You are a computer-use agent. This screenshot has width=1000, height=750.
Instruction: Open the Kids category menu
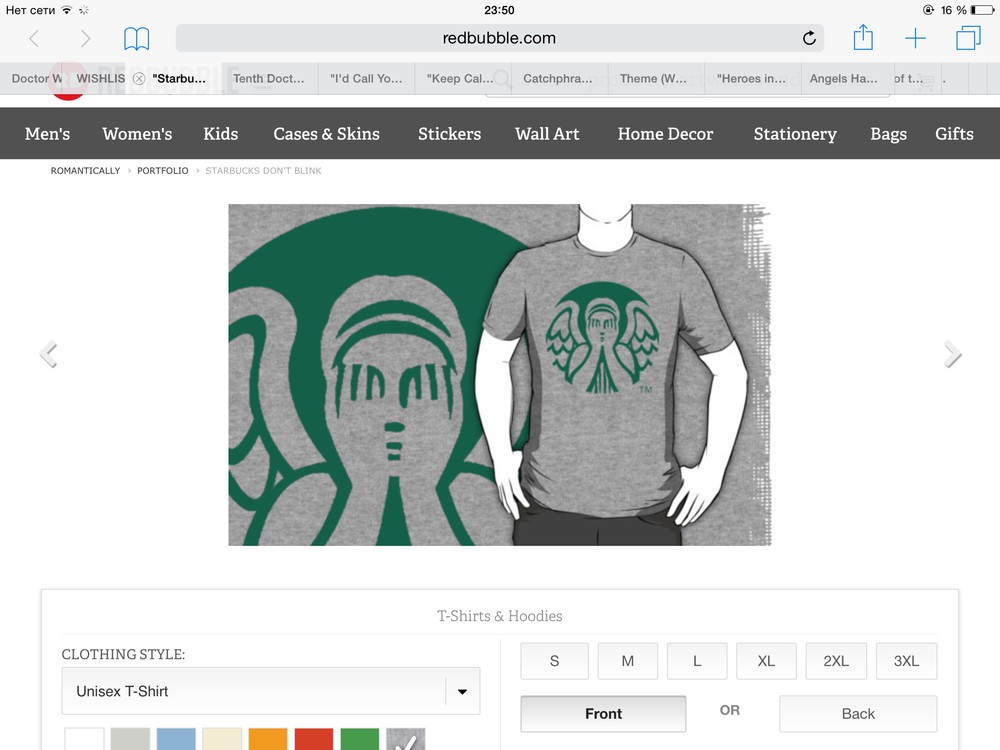coord(221,134)
